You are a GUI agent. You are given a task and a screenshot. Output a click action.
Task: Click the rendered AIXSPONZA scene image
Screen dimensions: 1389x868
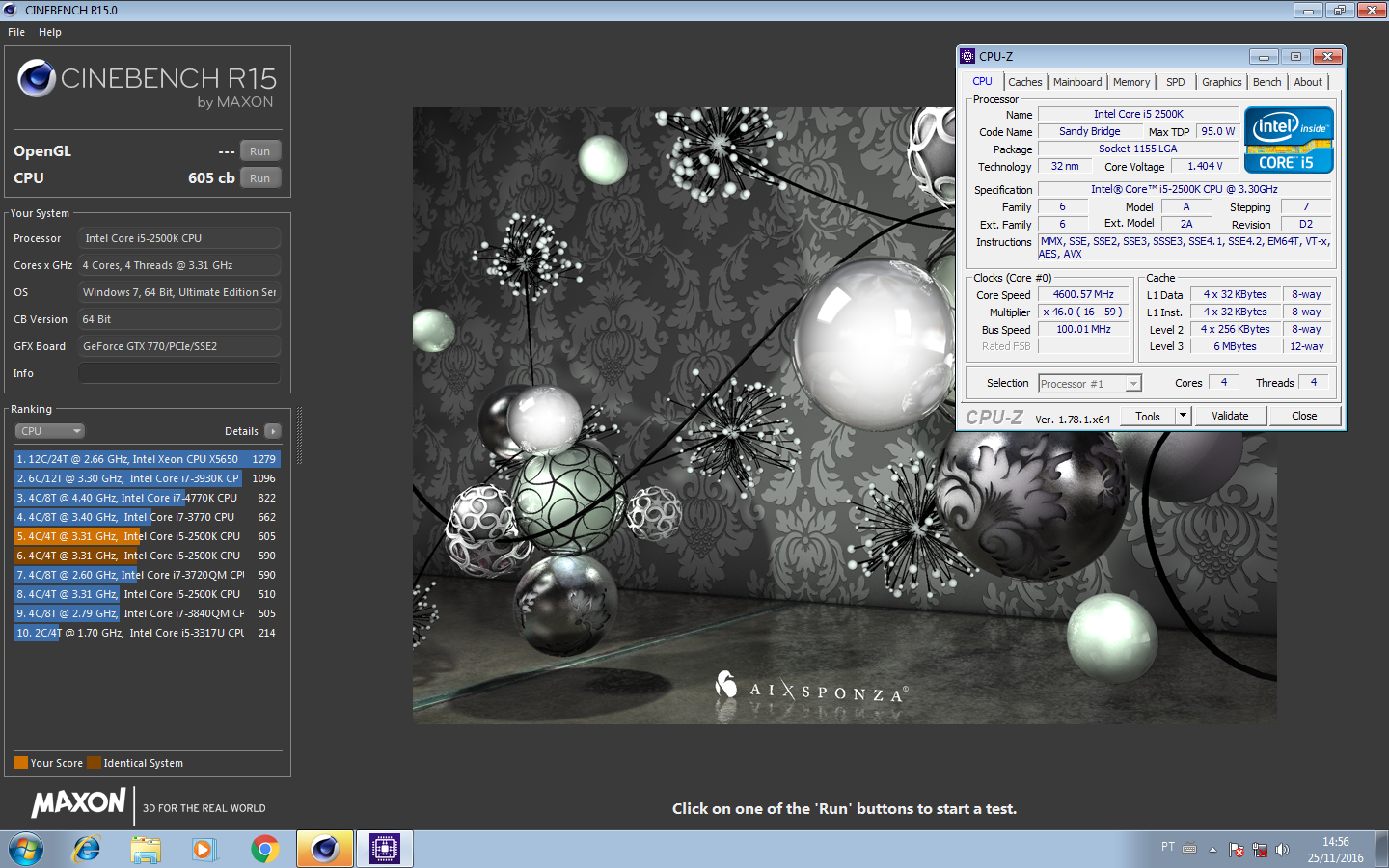tap(845, 415)
